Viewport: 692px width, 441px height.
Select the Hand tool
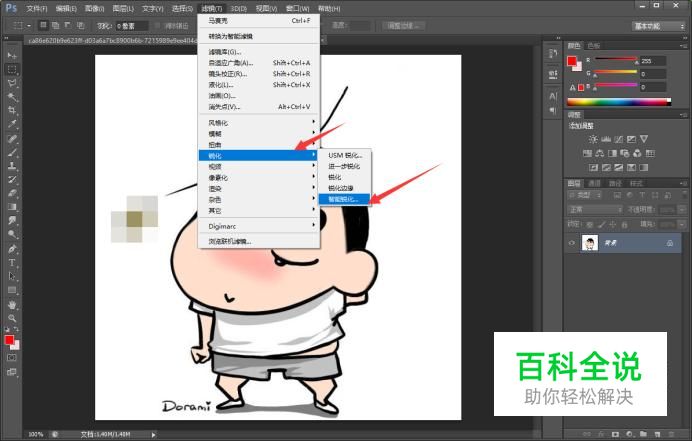coord(12,305)
